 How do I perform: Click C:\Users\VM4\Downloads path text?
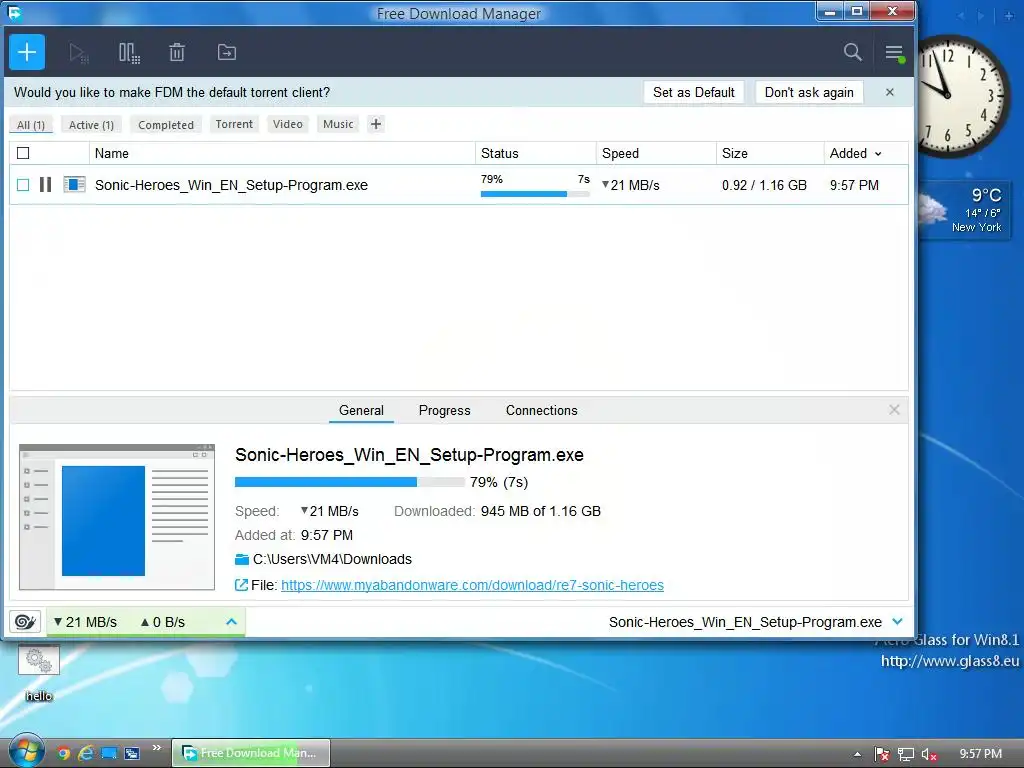[x=332, y=559]
